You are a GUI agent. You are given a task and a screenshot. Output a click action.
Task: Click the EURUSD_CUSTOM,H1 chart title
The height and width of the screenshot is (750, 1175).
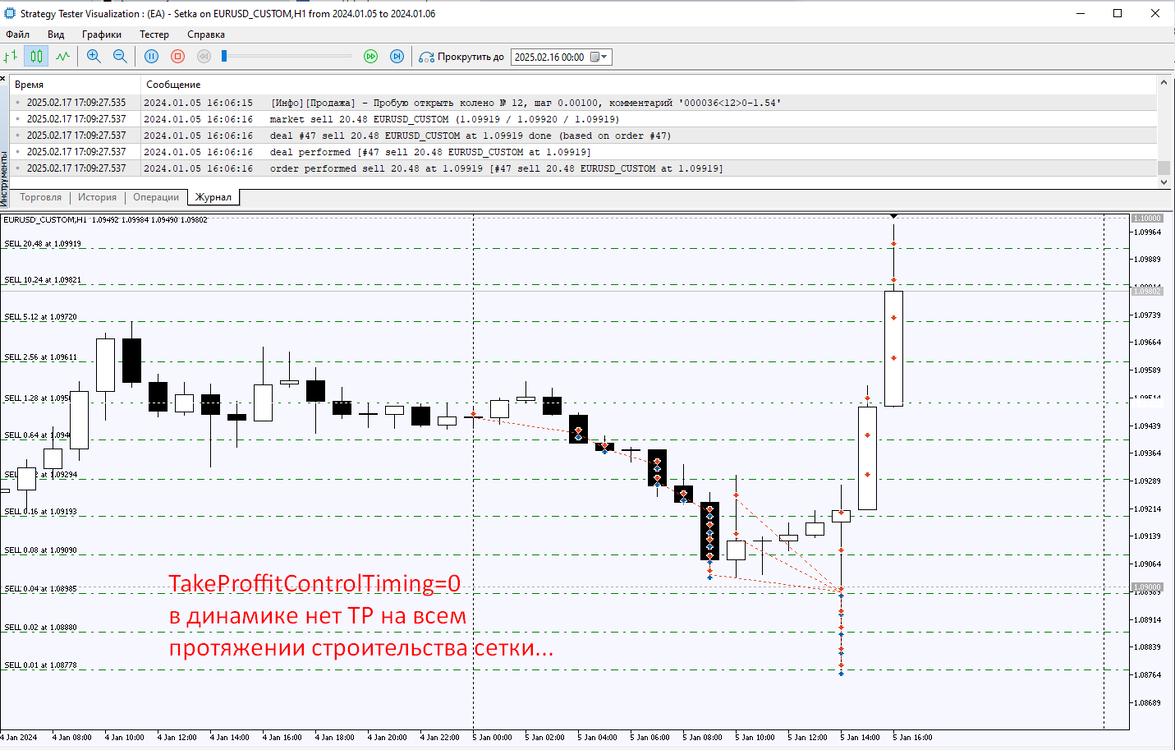click(45, 220)
